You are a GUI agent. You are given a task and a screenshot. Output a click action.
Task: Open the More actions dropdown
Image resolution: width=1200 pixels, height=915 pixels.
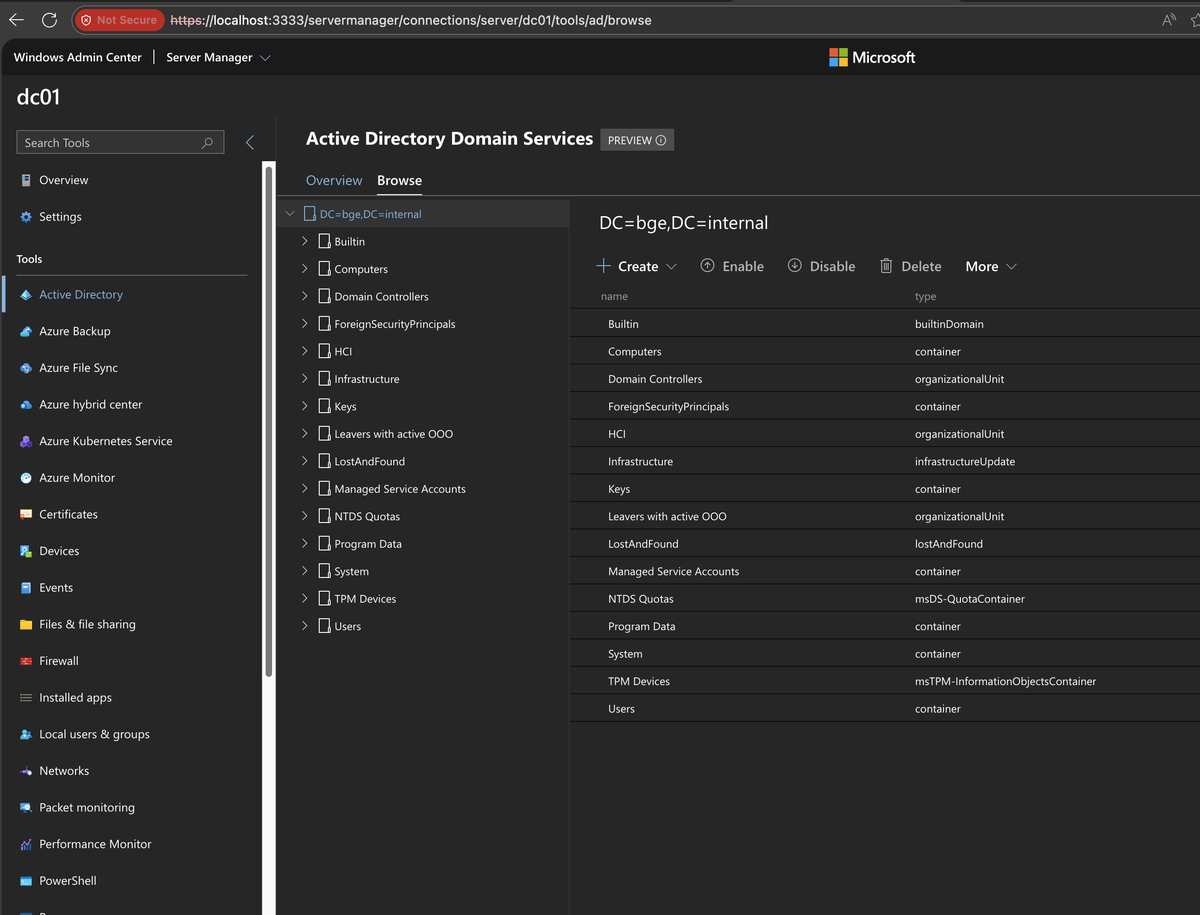[x=991, y=267]
